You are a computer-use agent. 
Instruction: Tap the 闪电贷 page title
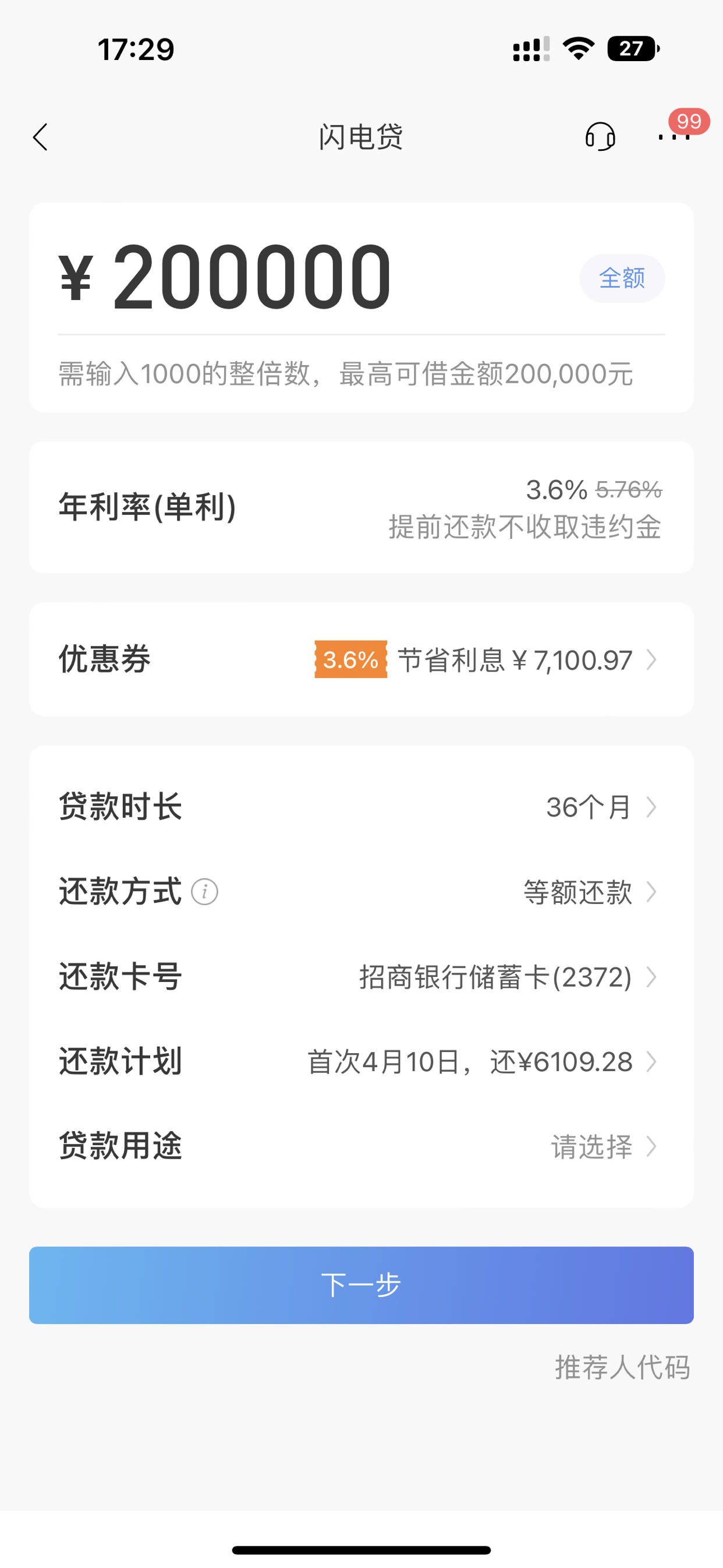pos(361,137)
